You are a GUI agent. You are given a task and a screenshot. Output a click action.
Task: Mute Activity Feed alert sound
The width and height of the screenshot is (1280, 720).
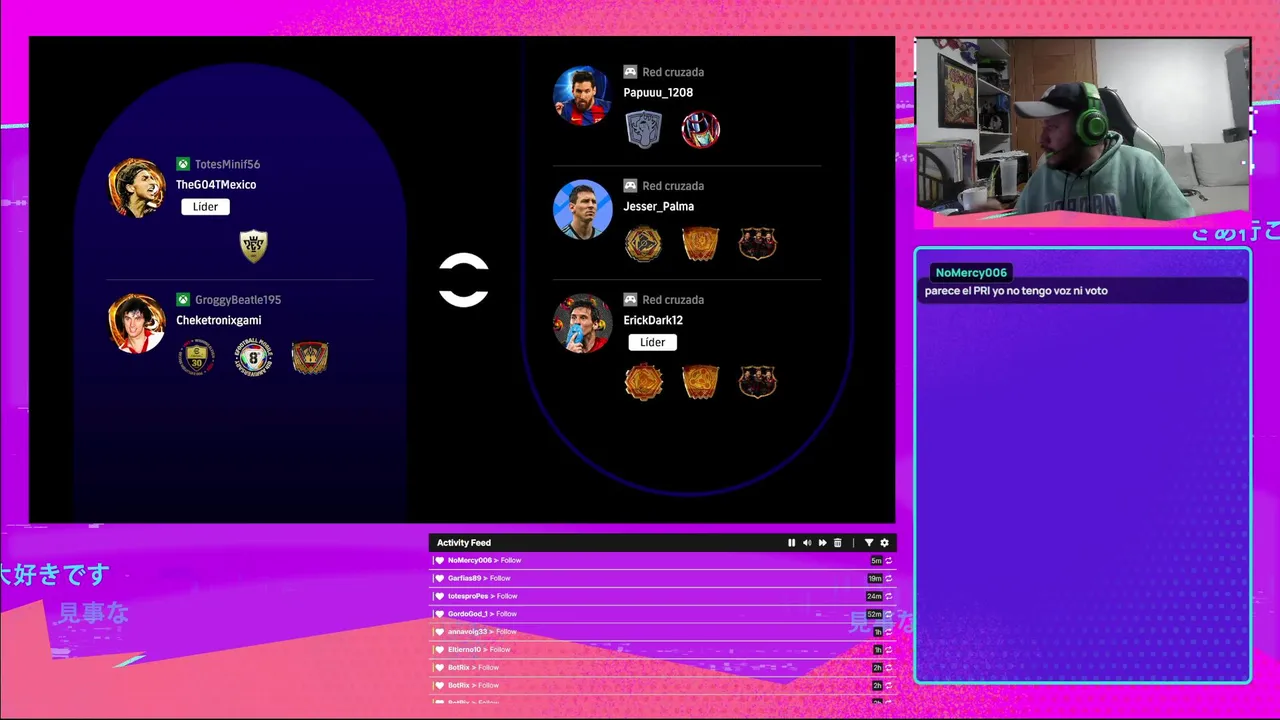pos(807,543)
